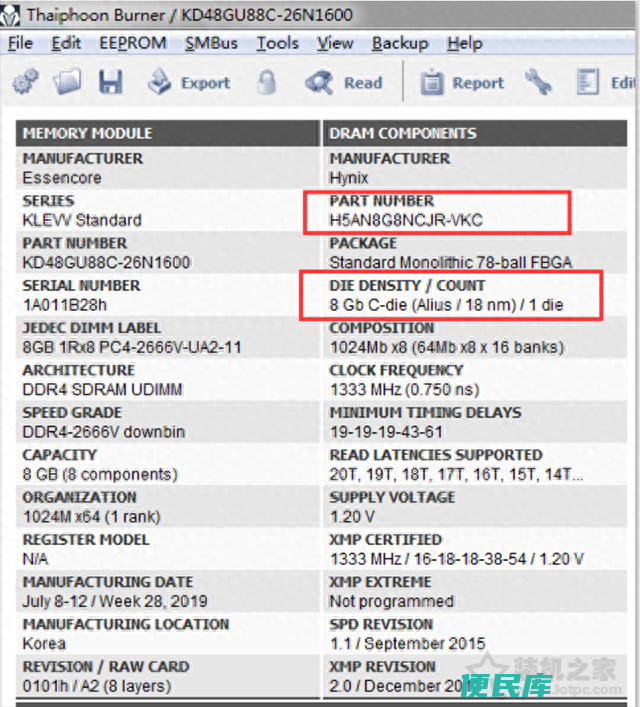
Task: Select serial number 1A011B28h
Action: coord(65,305)
